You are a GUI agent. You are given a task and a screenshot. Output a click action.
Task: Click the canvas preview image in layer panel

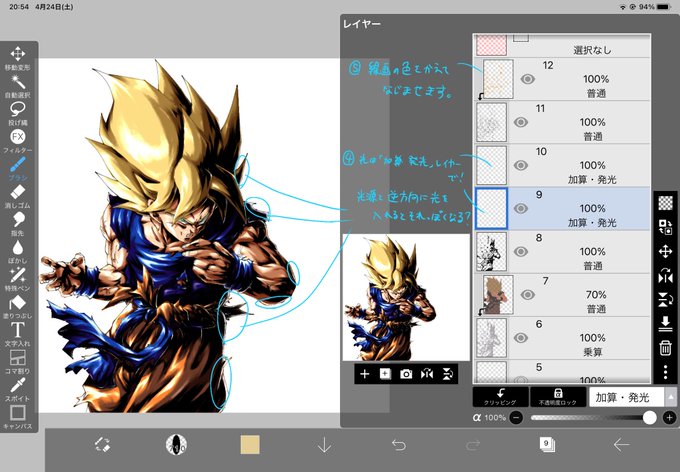[406, 297]
